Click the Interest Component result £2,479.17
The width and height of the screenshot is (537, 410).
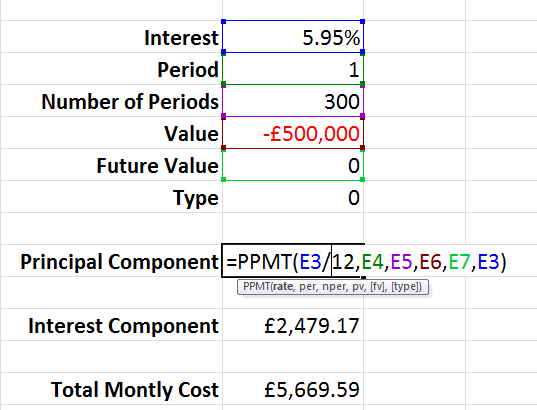[x=293, y=325]
